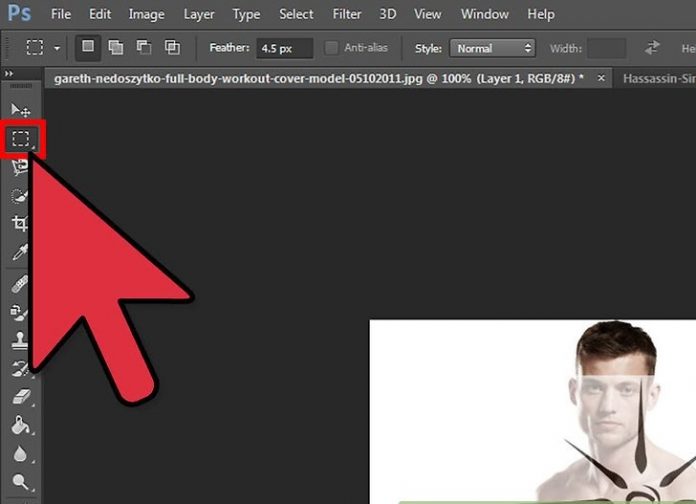
Task: Enable Intersect with selection mode
Action: [172, 48]
